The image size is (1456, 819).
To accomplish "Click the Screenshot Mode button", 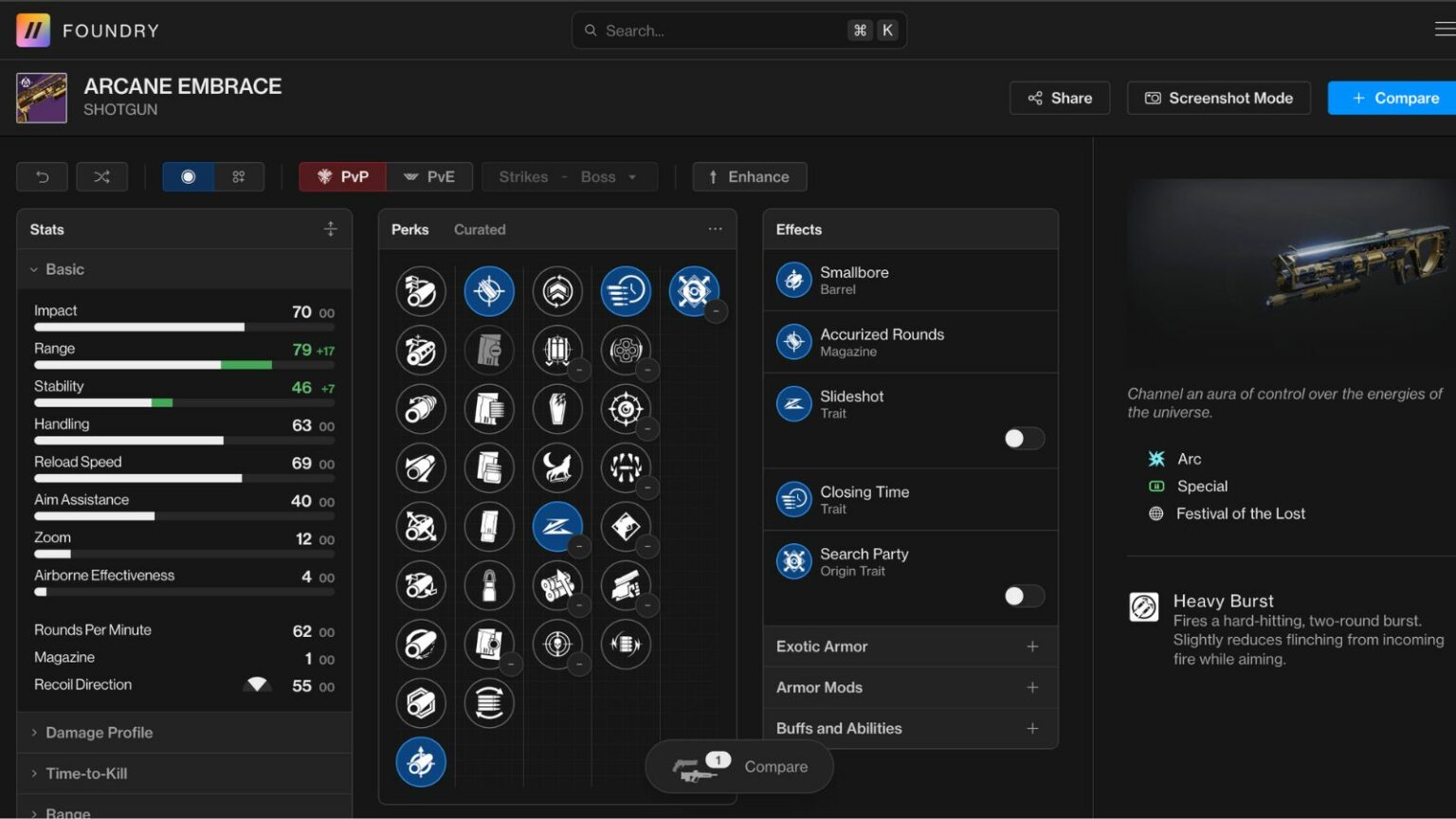I will [1218, 98].
